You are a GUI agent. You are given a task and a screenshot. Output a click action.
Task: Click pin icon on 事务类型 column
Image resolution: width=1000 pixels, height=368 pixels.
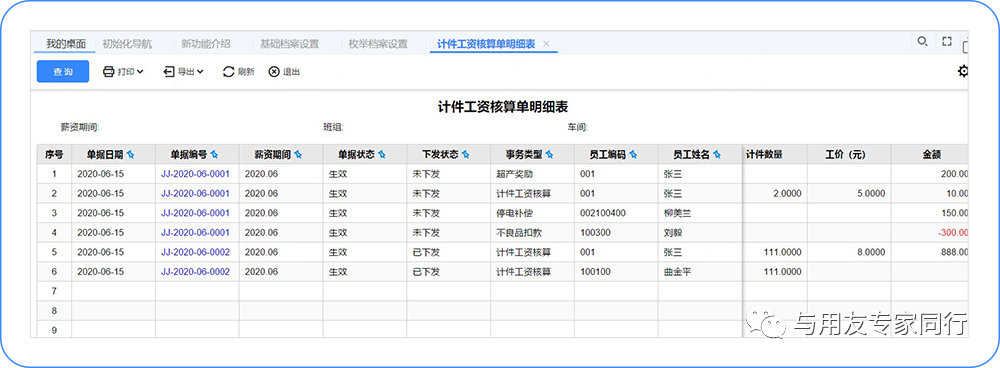(x=549, y=154)
